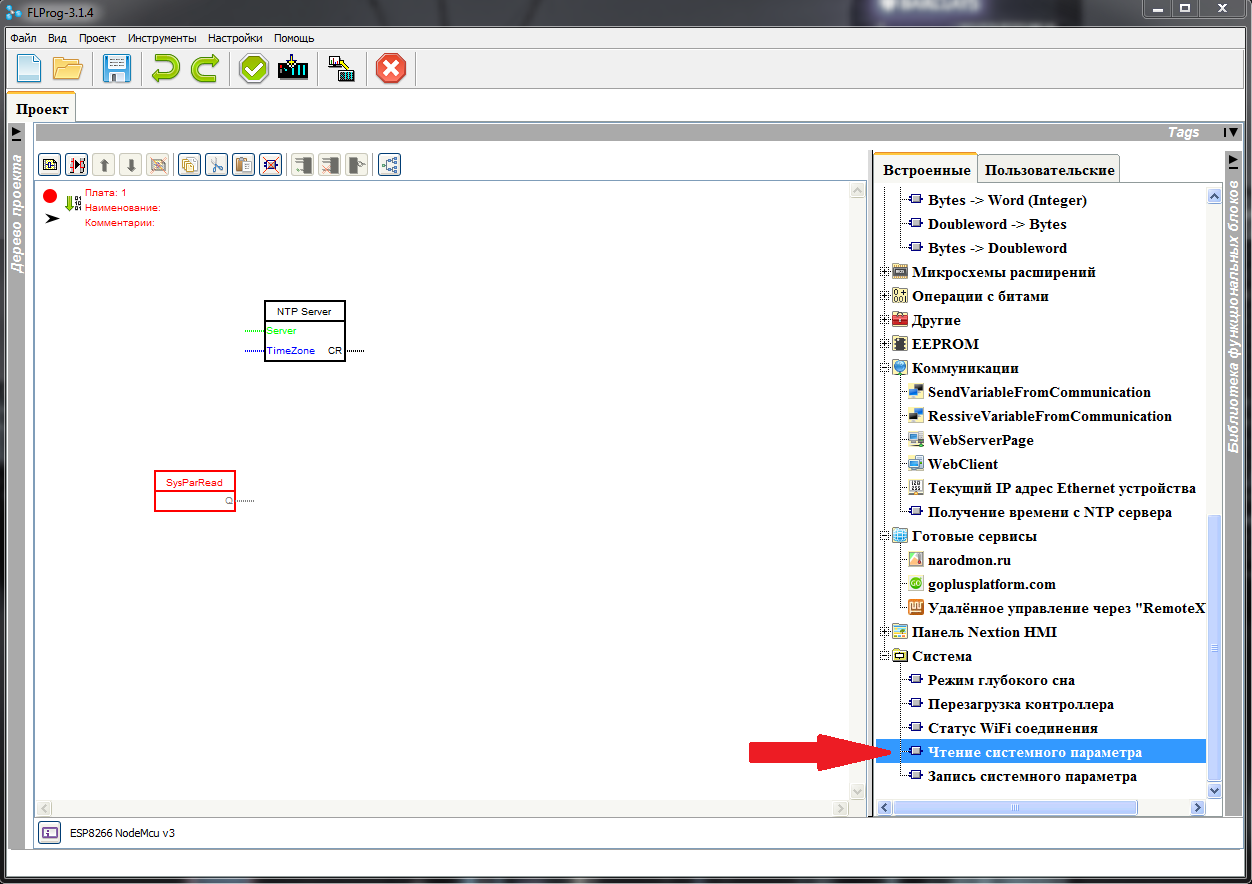Click the invert block pin icon
This screenshot has height=884, width=1252.
coord(357,165)
